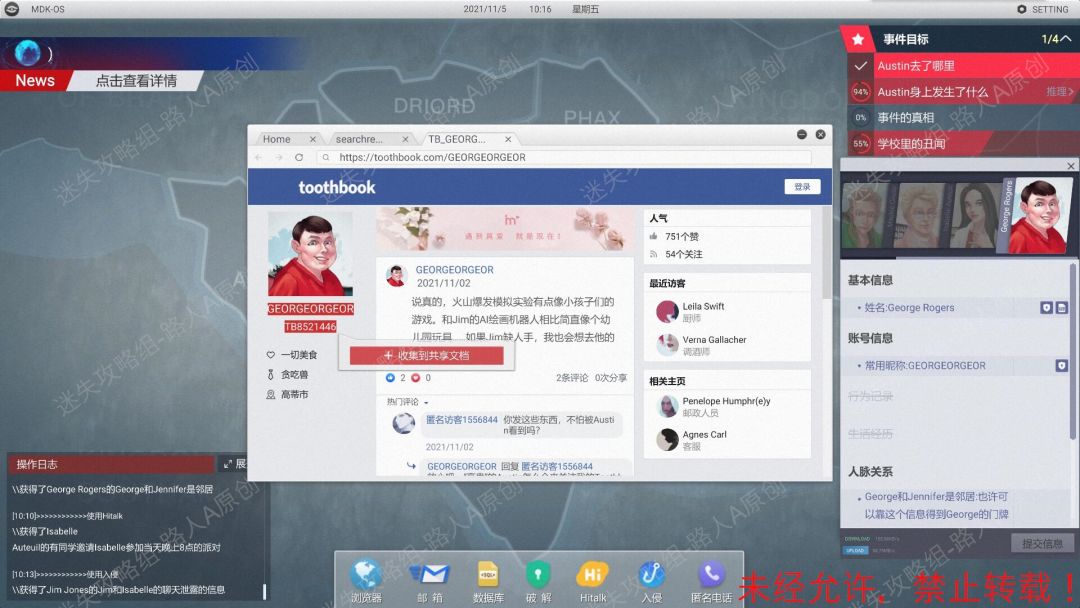Click the shield icon beside 常用昵称:GEORGEORGEOR
Viewport: 1080px width, 608px height.
coord(1061,366)
